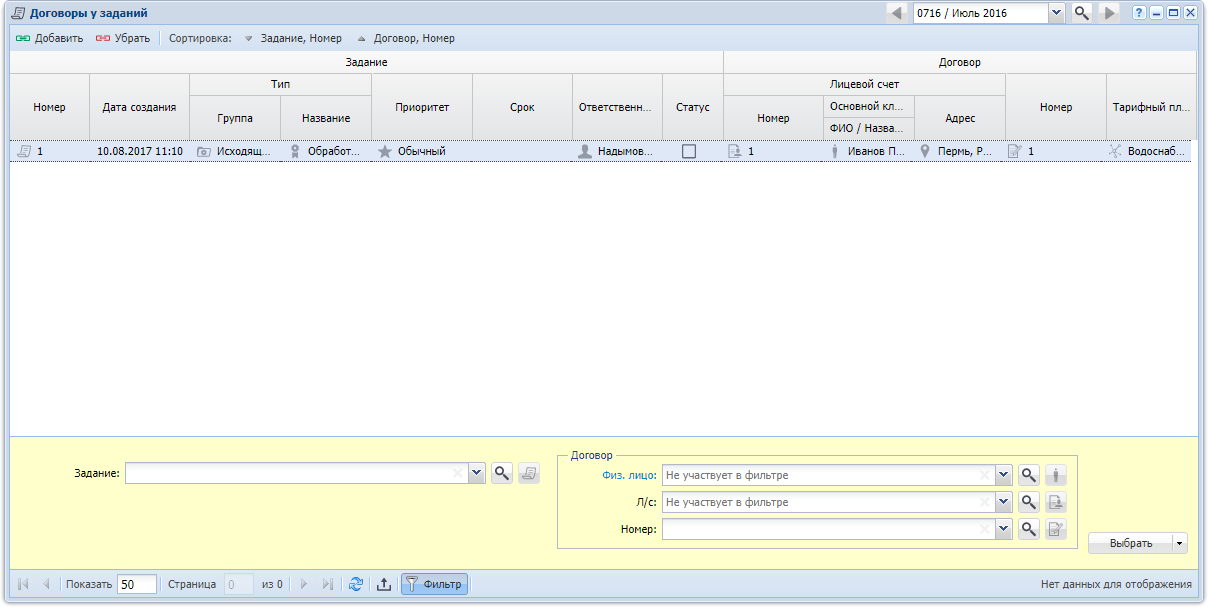Go to previous page
This screenshot has width=1208, height=607.
(46, 584)
